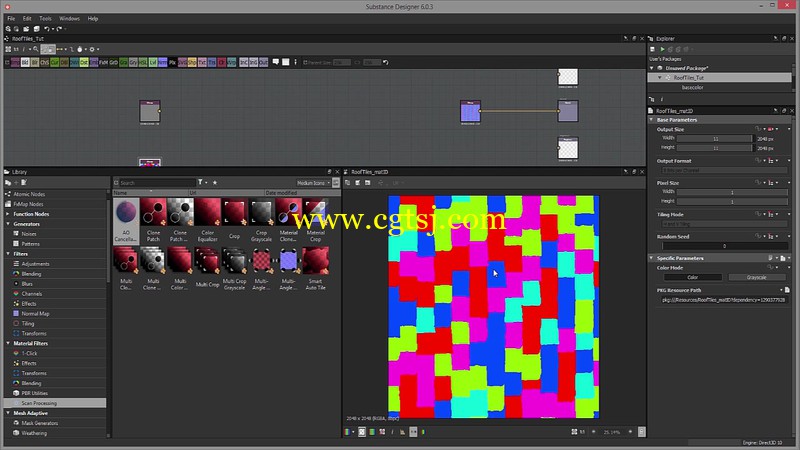Add a Normal (Nrm) node

(162, 62)
